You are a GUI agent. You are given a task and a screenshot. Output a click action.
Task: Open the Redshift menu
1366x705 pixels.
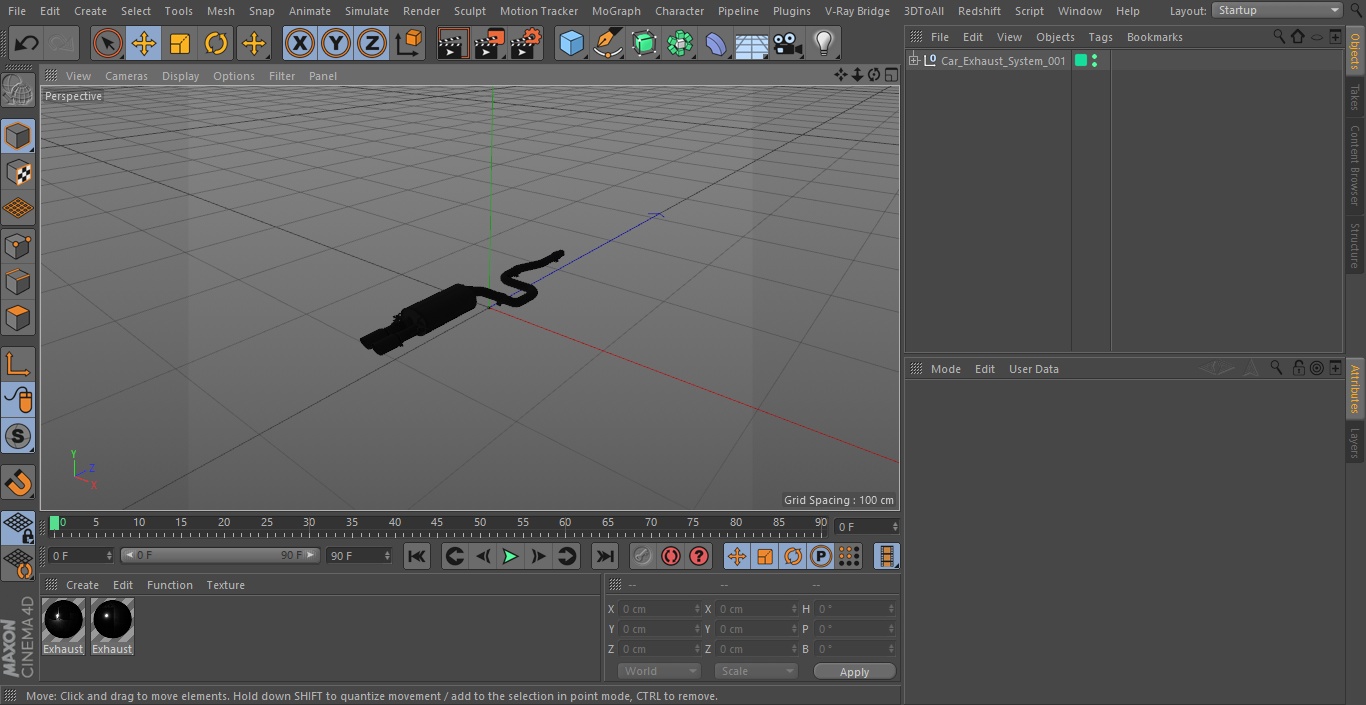click(x=979, y=11)
